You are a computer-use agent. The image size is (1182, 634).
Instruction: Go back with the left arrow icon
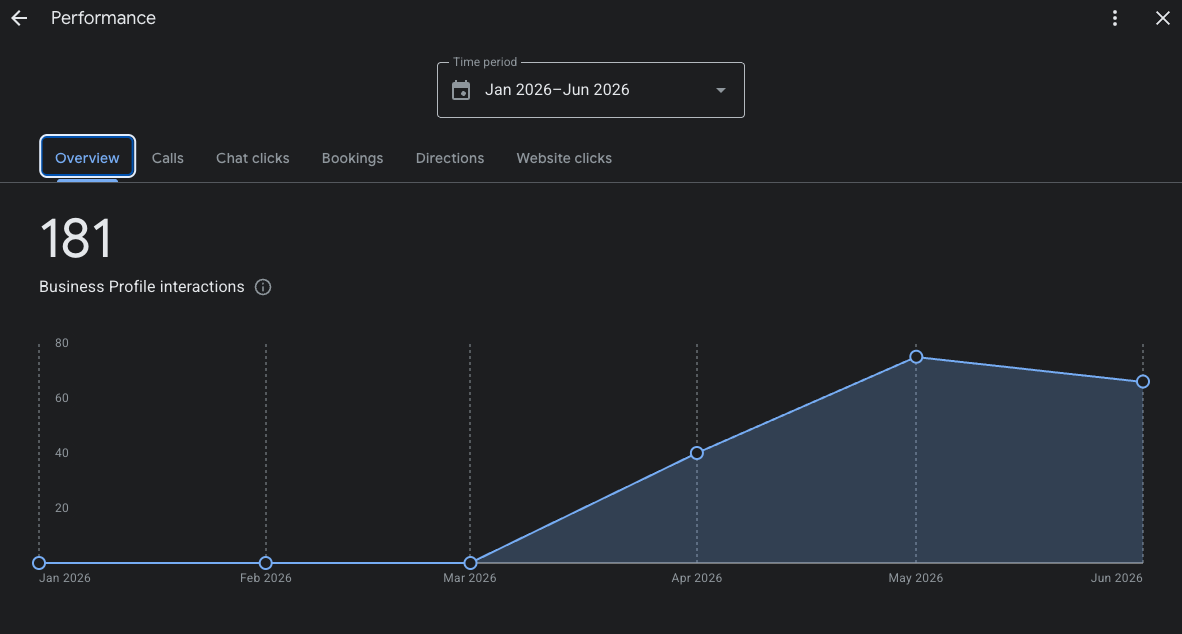[x=20, y=18]
